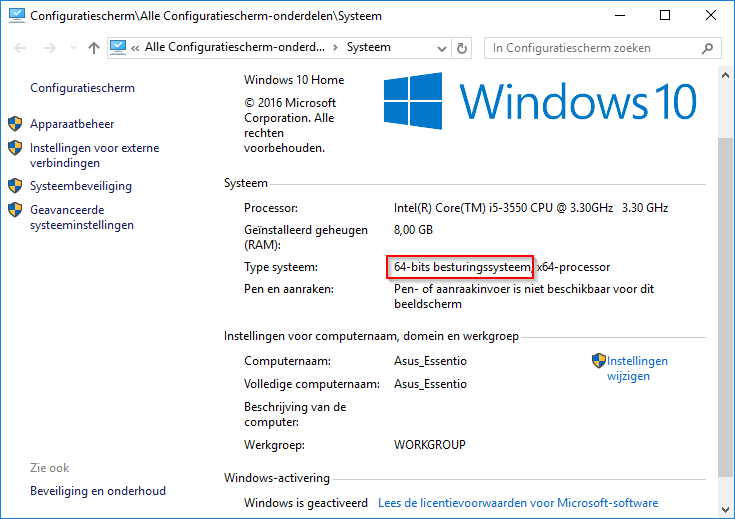Open 'Apparaatbeheer' link
735x519 pixels.
pos(72,124)
